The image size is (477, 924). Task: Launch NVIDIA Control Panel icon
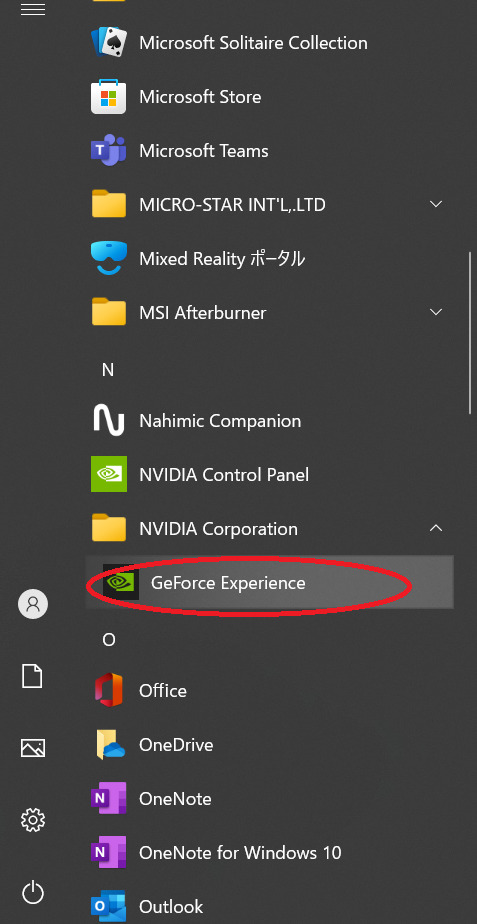pos(108,474)
